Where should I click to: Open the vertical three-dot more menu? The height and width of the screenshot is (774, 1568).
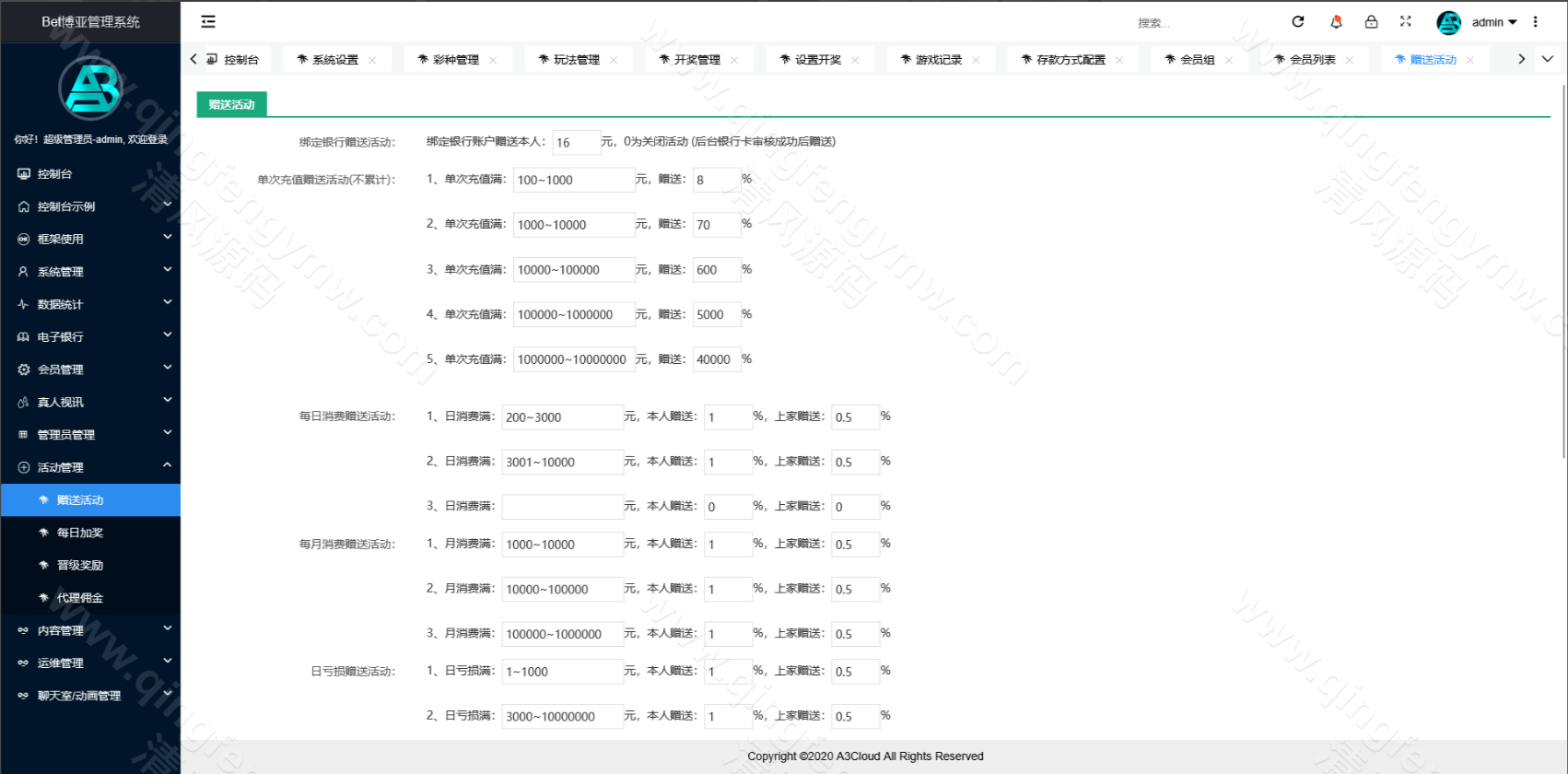point(1535,21)
